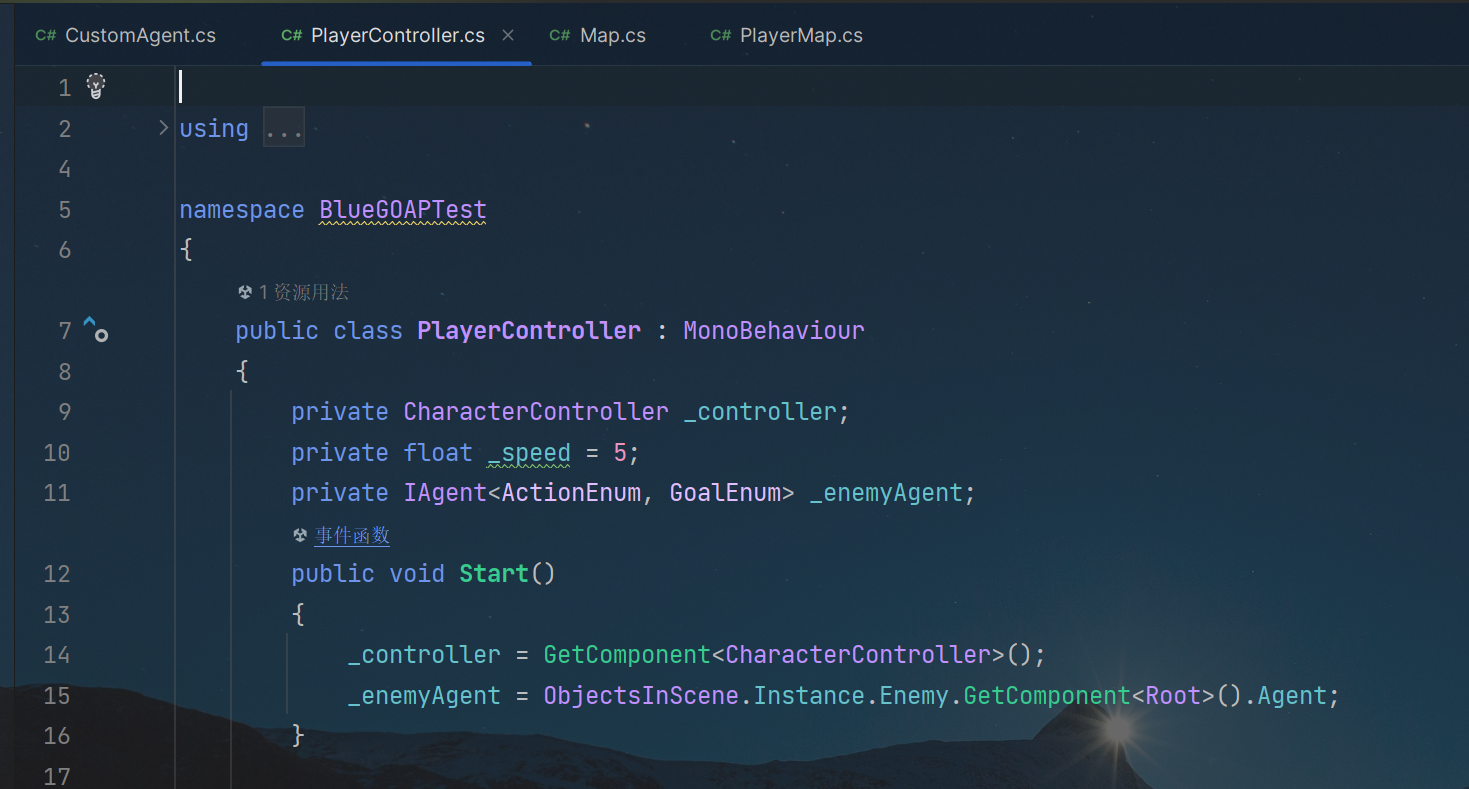Click the 1 资源用法 usages hint
The height and width of the screenshot is (789, 1469).
[303, 292]
